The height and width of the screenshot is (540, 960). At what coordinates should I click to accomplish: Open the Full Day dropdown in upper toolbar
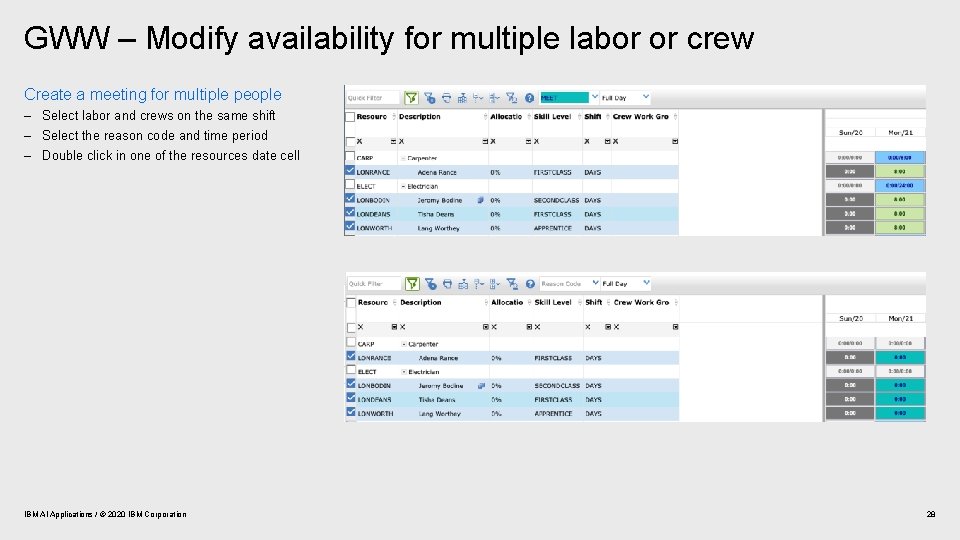(x=646, y=97)
